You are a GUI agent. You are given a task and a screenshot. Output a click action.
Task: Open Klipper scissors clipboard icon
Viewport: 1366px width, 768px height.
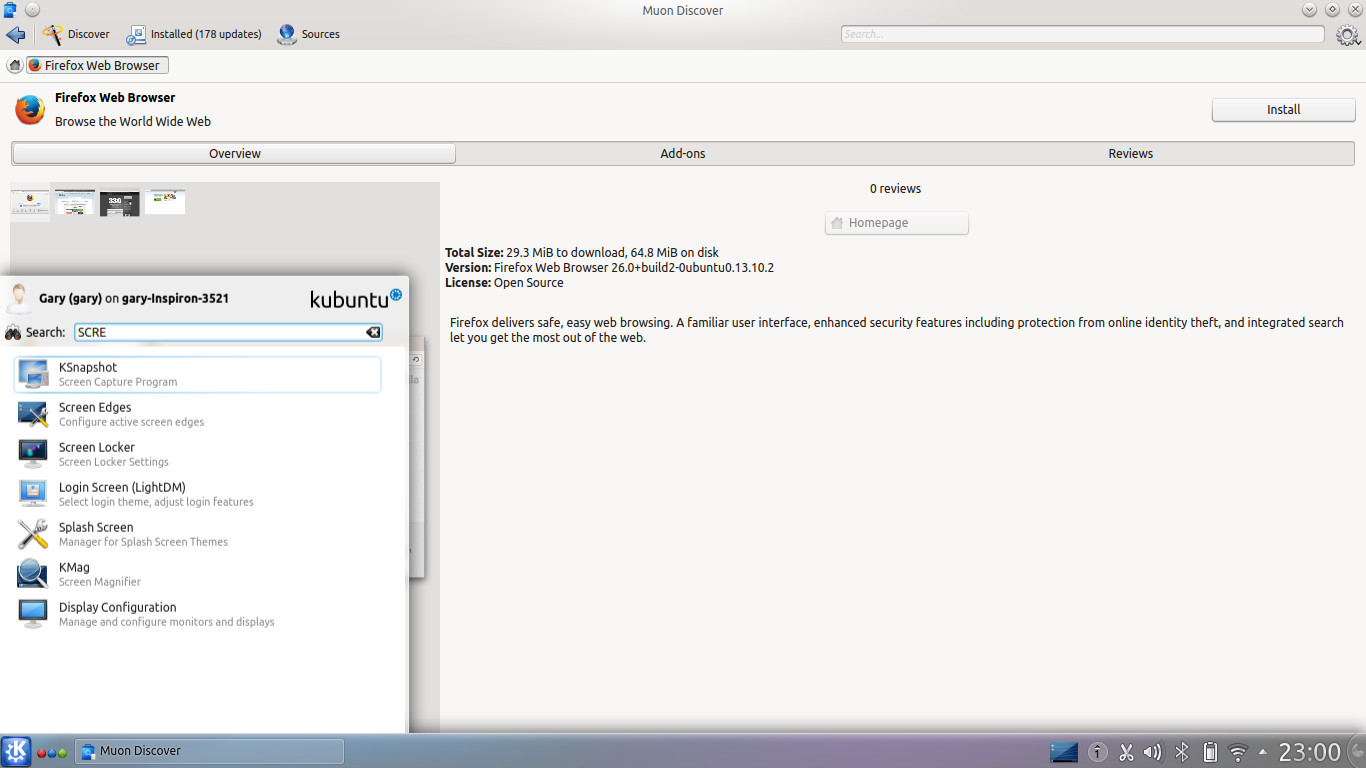(1126, 752)
